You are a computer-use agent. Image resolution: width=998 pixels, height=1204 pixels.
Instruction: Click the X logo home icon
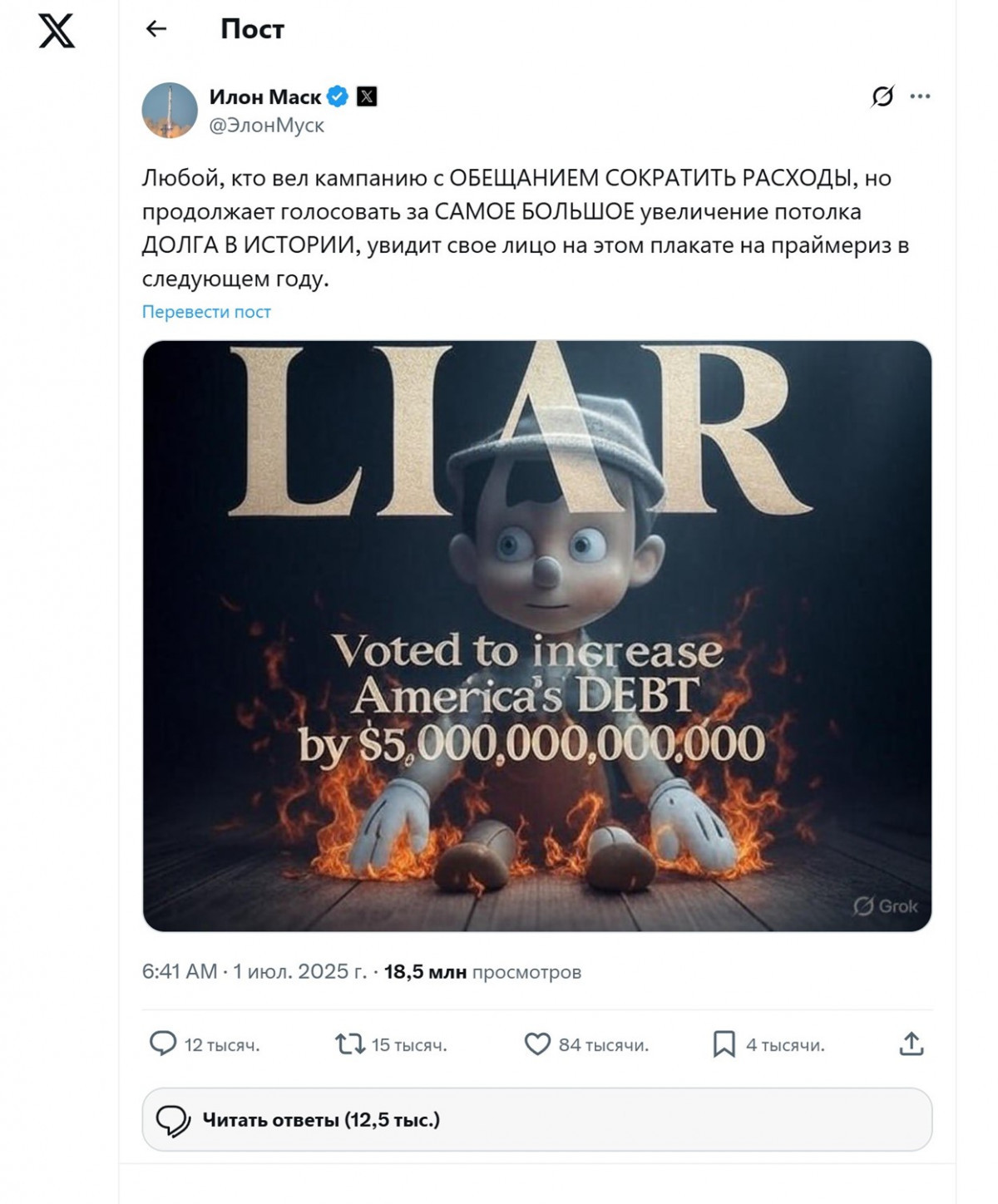click(x=57, y=31)
